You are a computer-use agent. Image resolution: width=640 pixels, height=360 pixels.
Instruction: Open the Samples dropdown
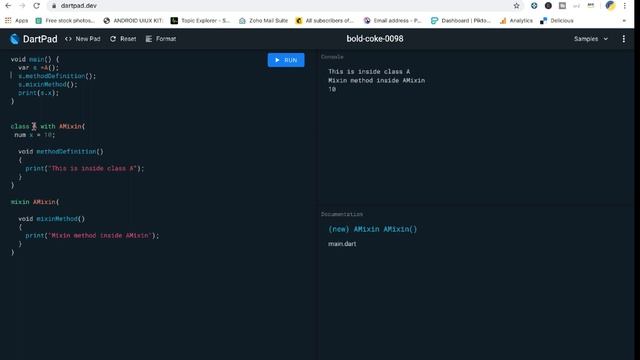[x=591, y=39]
